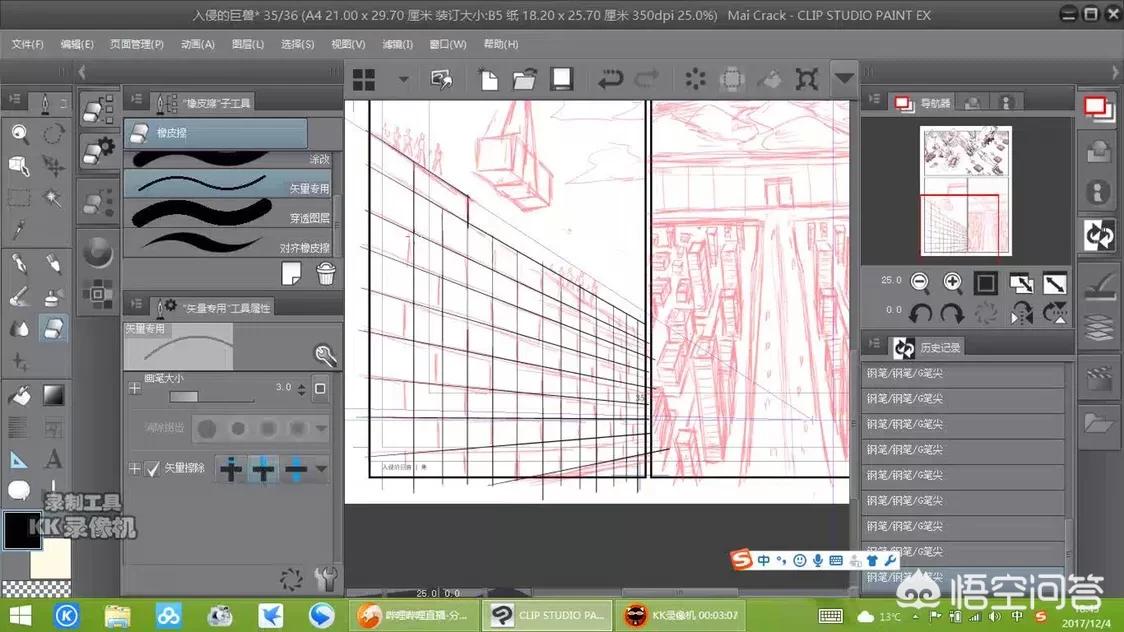Viewport: 1124px width, 632px height.
Task: Select the Blend droplet tool
Action: tap(19, 328)
